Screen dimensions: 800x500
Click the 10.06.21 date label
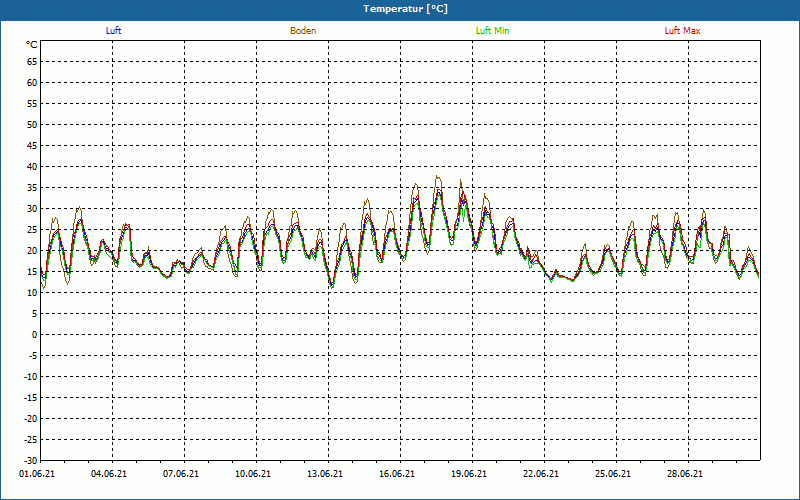click(x=253, y=474)
